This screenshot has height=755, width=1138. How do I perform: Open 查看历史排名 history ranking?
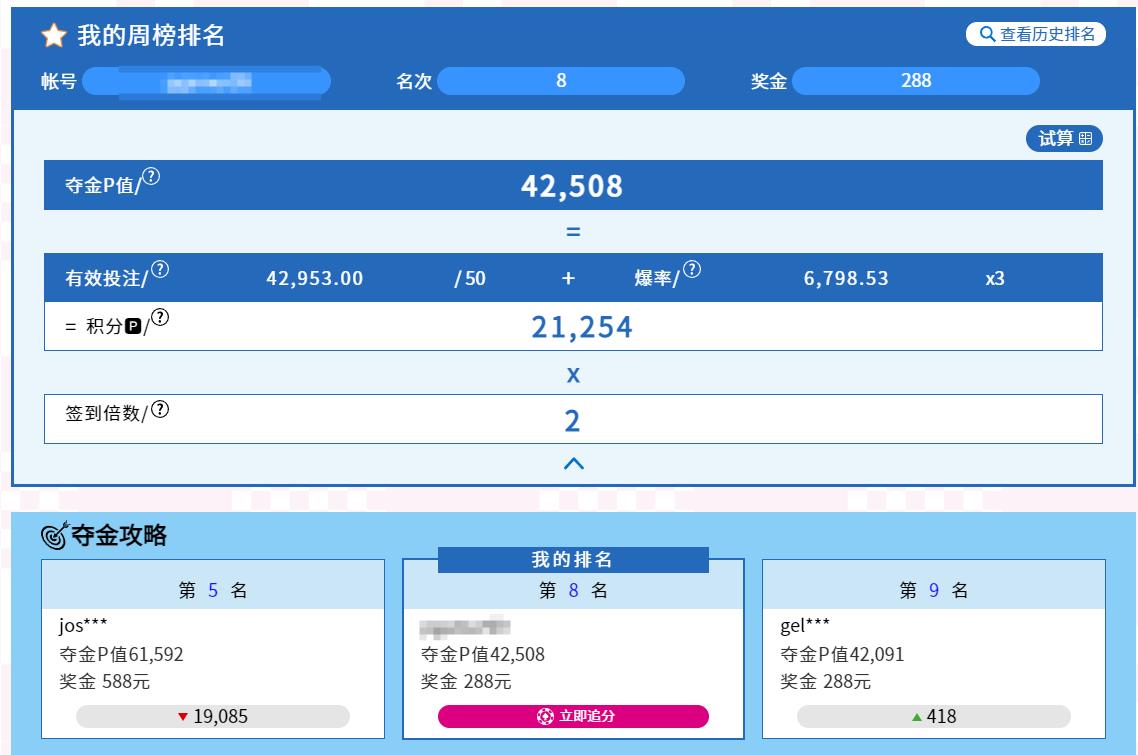tap(1035, 34)
